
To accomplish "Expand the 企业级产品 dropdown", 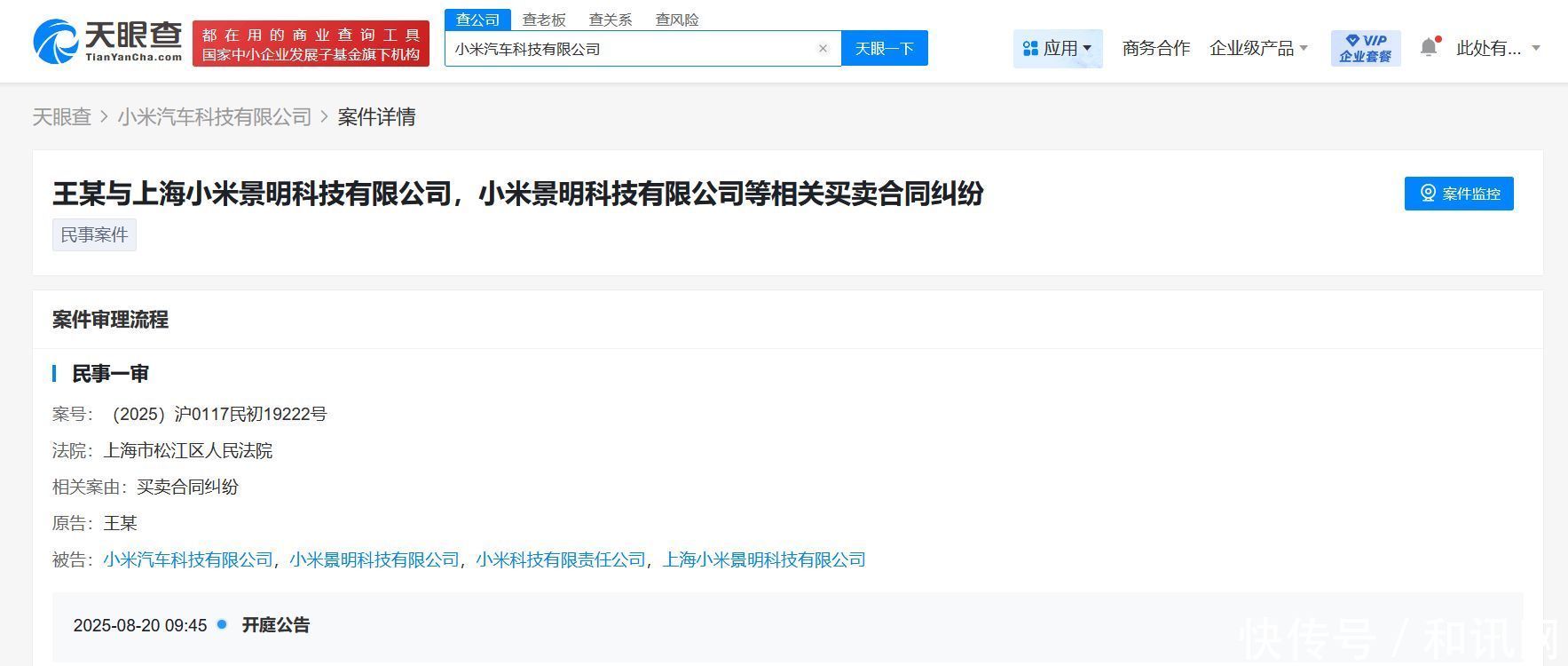I will 1258,48.
